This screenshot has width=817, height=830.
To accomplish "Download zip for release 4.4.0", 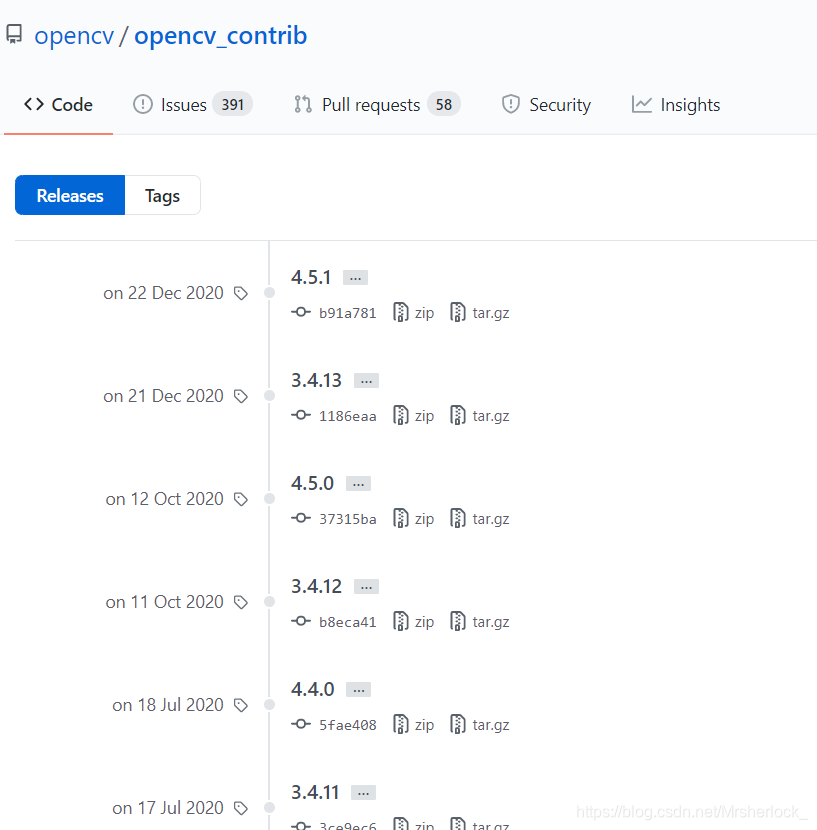I will point(414,725).
